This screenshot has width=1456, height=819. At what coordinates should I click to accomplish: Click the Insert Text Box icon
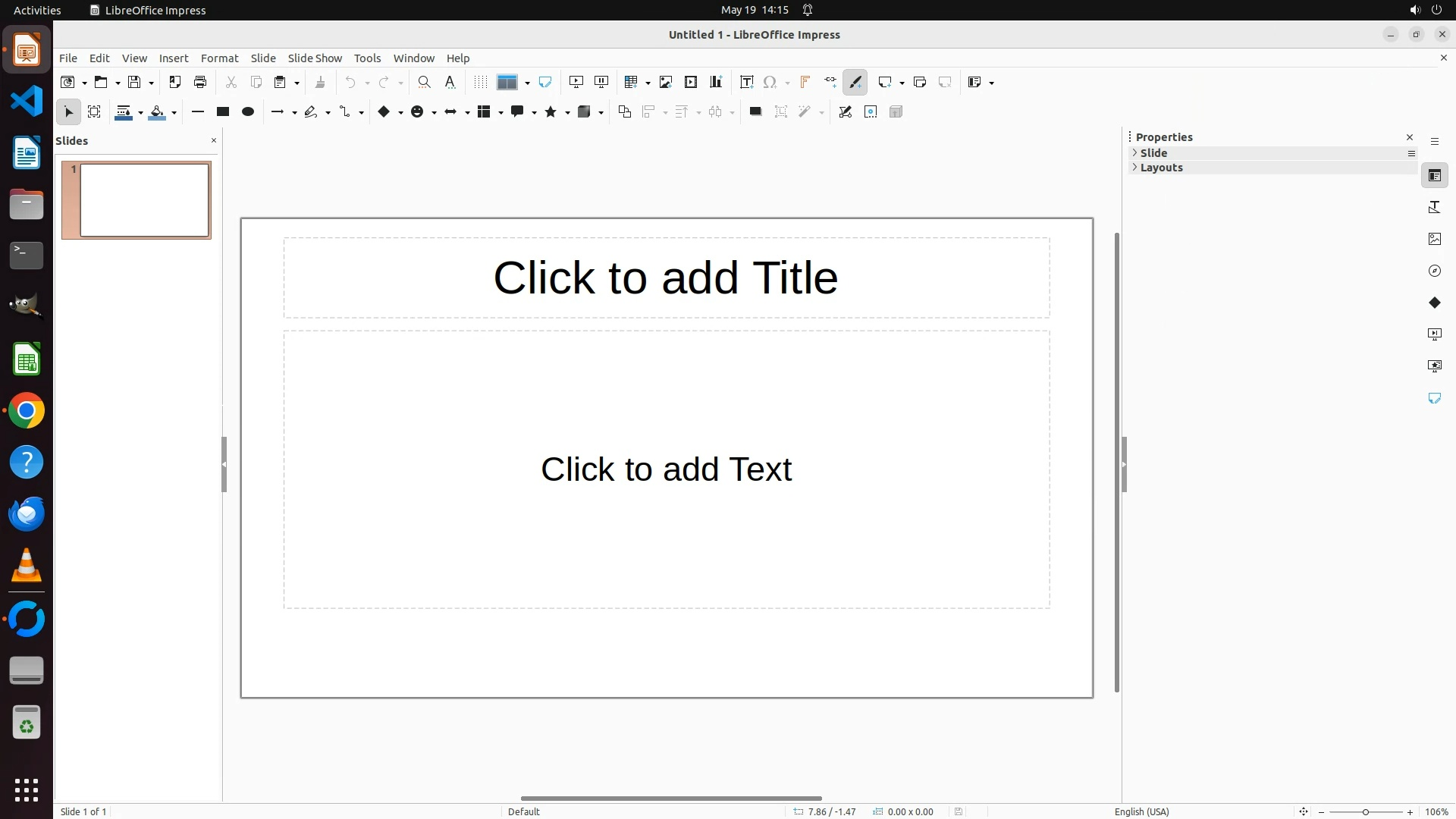click(x=746, y=82)
